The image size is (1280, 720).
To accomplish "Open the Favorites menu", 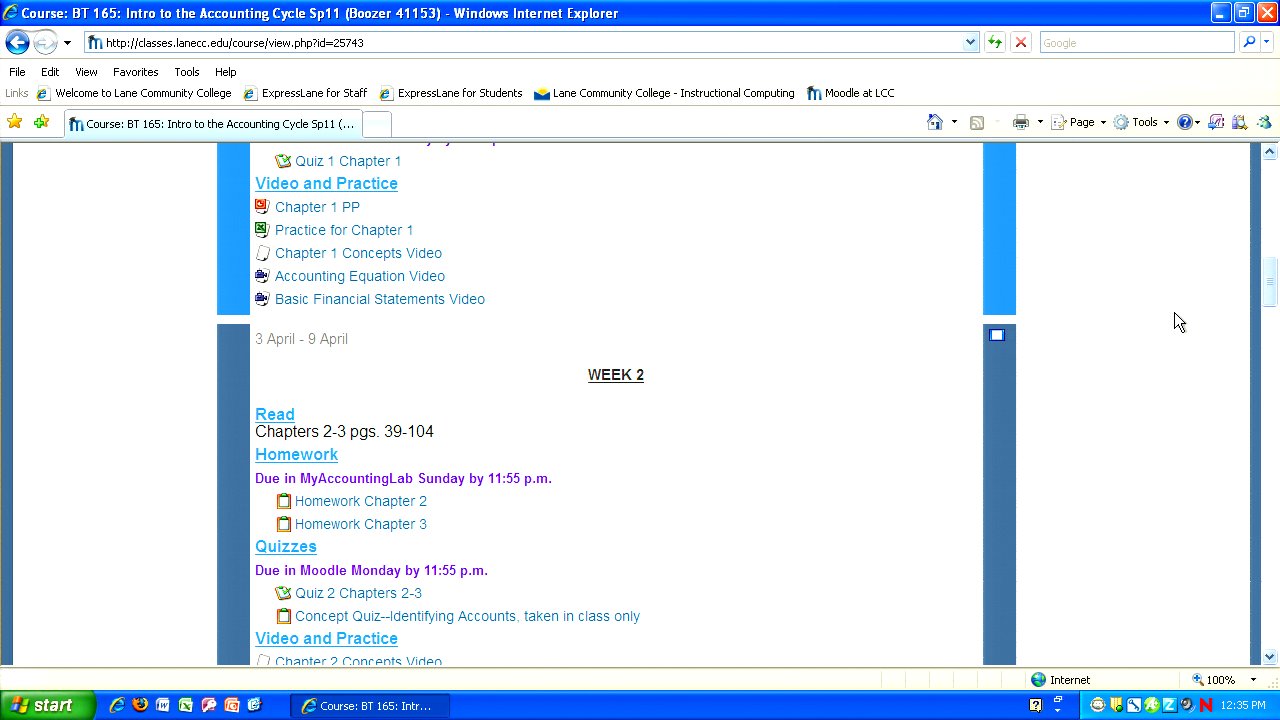I will point(135,72).
